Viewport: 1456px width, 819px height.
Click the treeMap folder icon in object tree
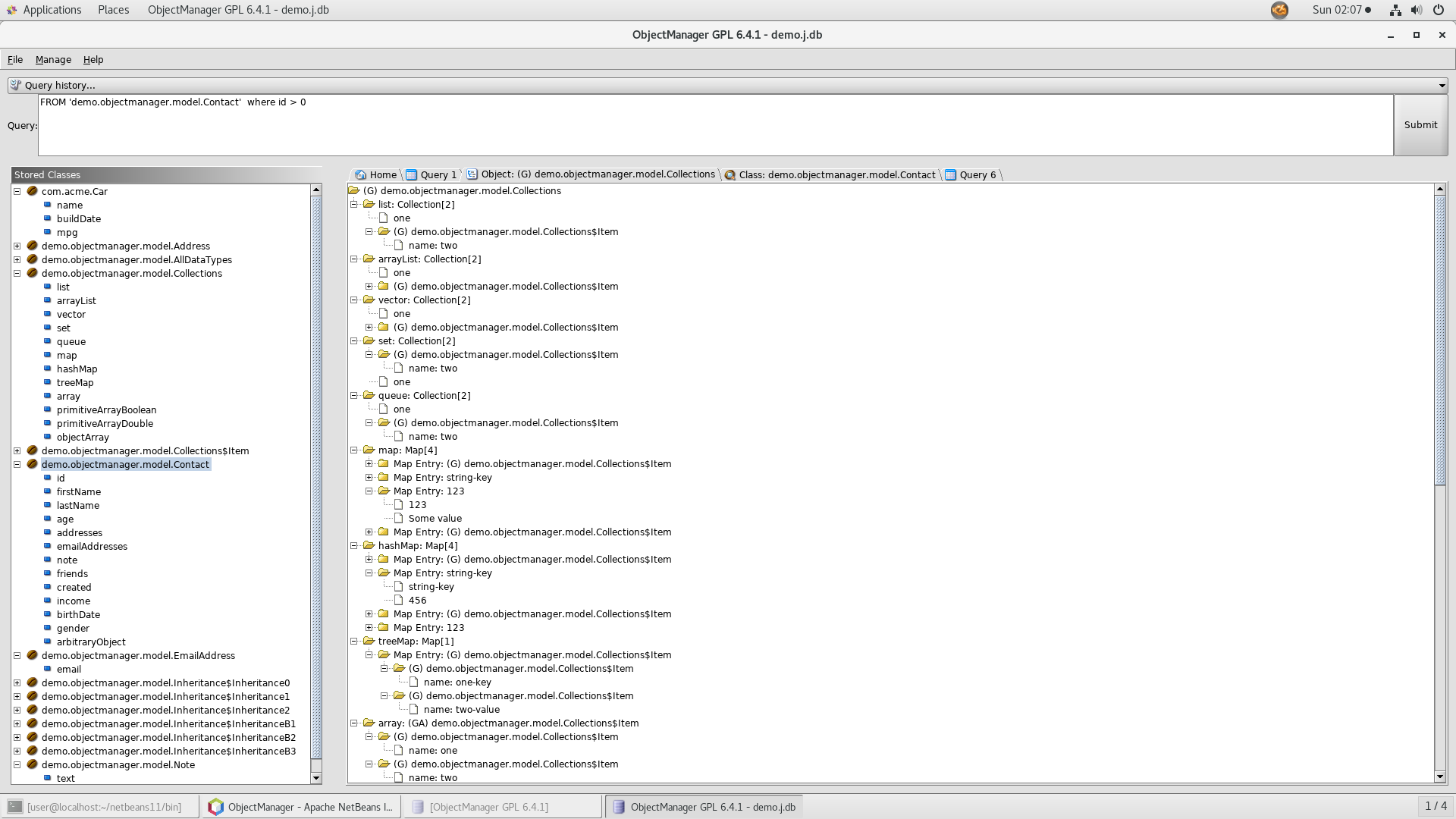click(x=369, y=642)
